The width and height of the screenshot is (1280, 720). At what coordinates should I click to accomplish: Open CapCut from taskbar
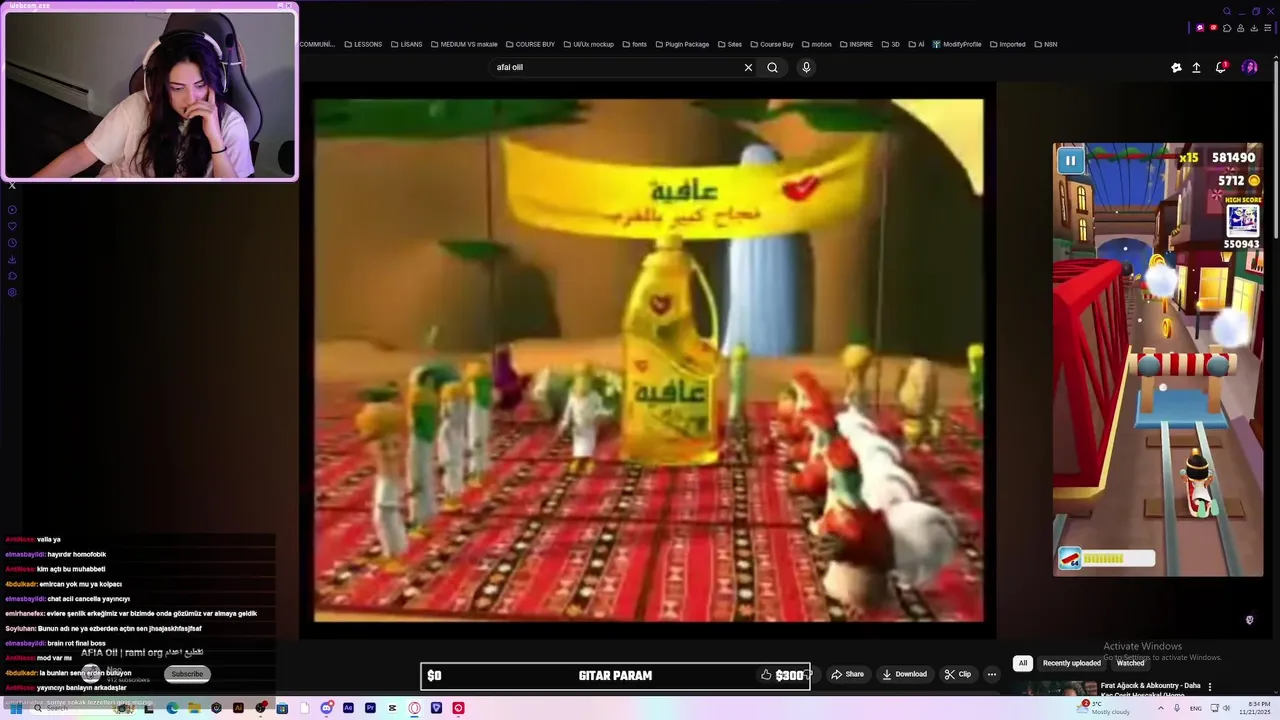(392, 708)
